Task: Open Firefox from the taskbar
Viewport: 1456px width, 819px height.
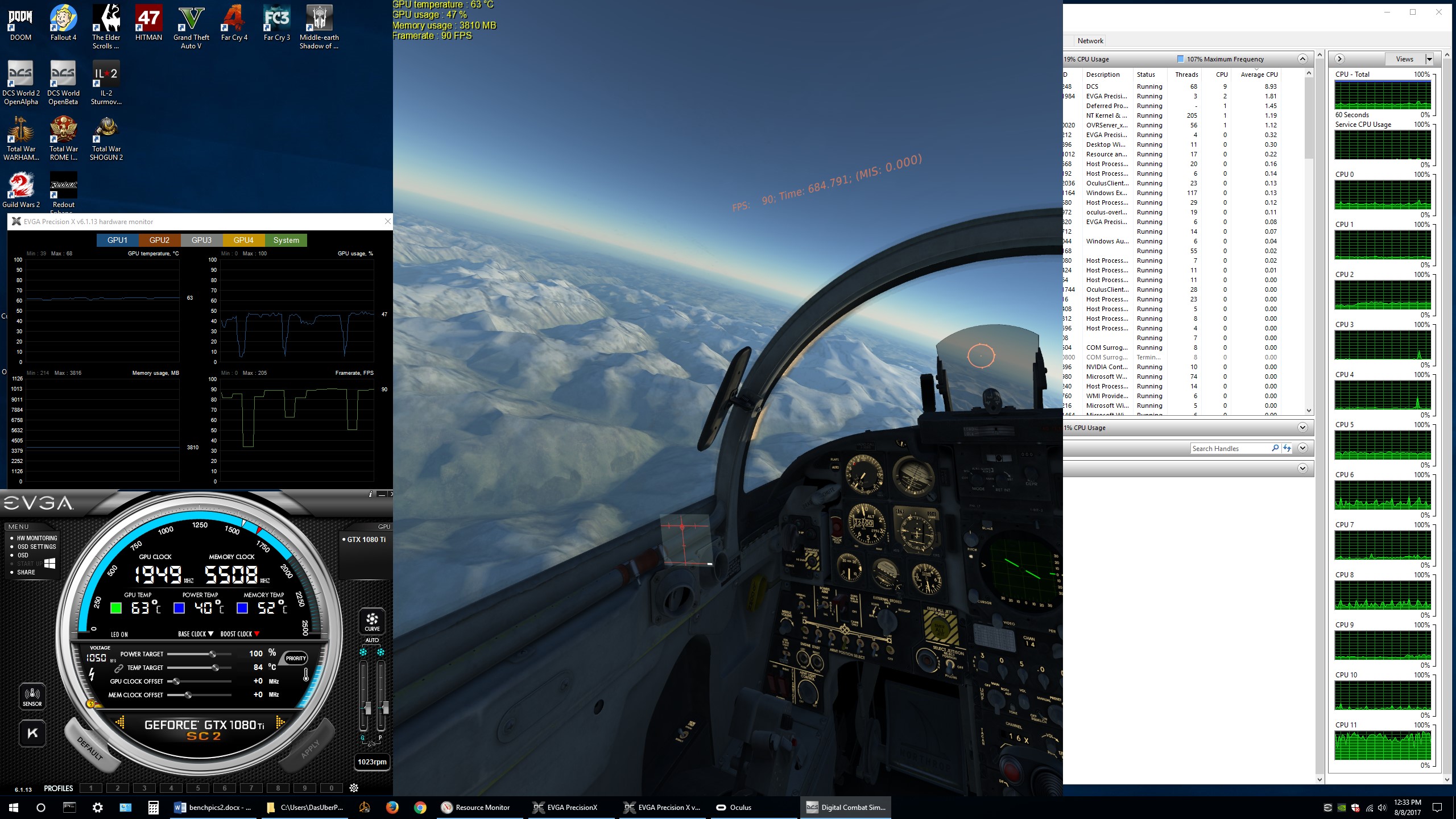Action: [392, 807]
